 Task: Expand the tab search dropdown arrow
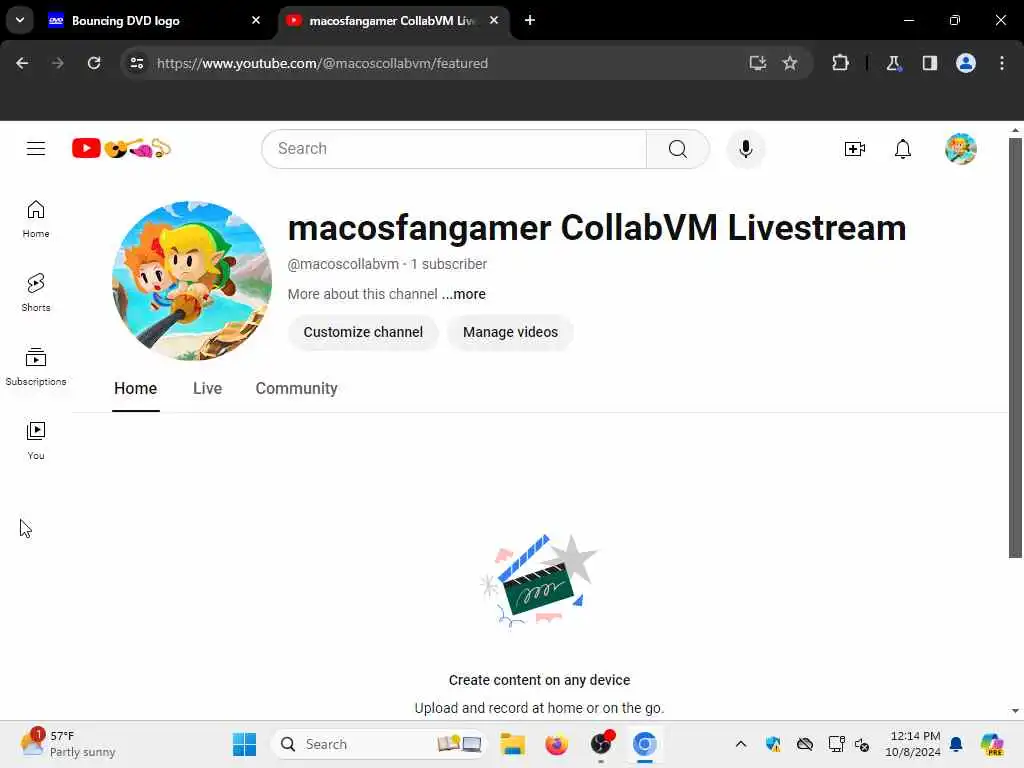(20, 20)
